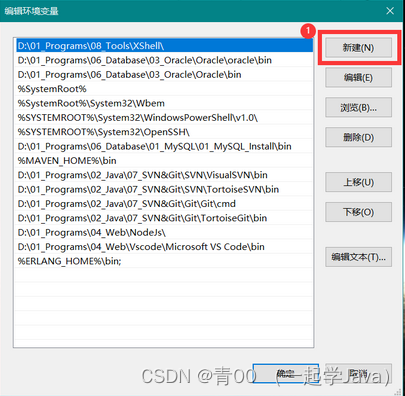Image resolution: width=405 pixels, height=396 pixels.
Task: Select the %SystemRoot%\System32\Wbem entry
Action: click(x=164, y=103)
